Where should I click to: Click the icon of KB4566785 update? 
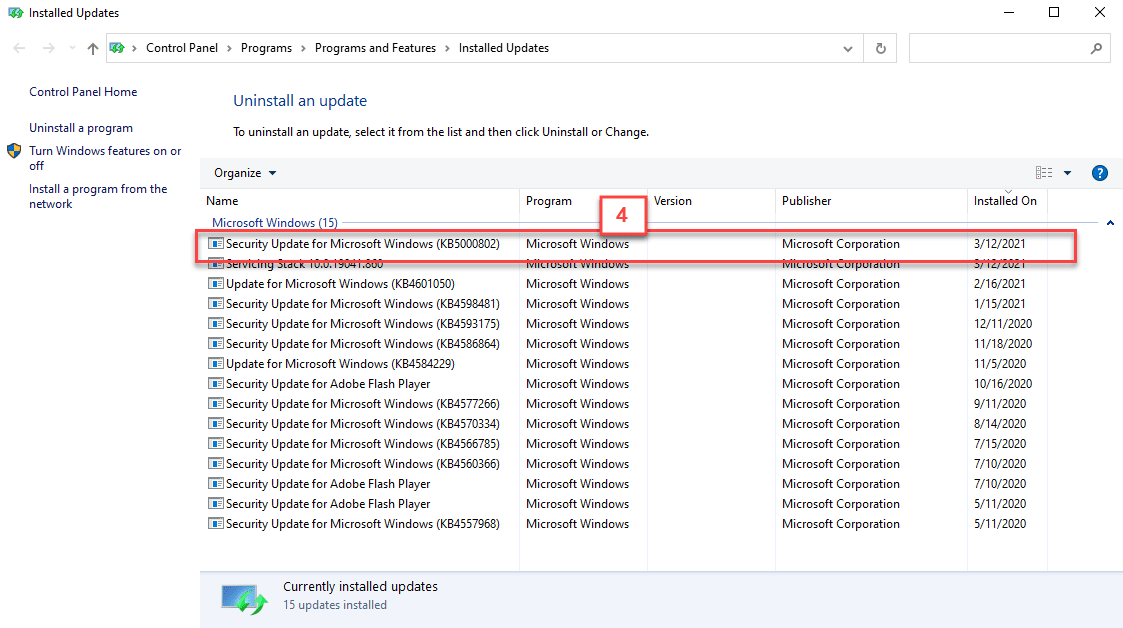tap(216, 444)
